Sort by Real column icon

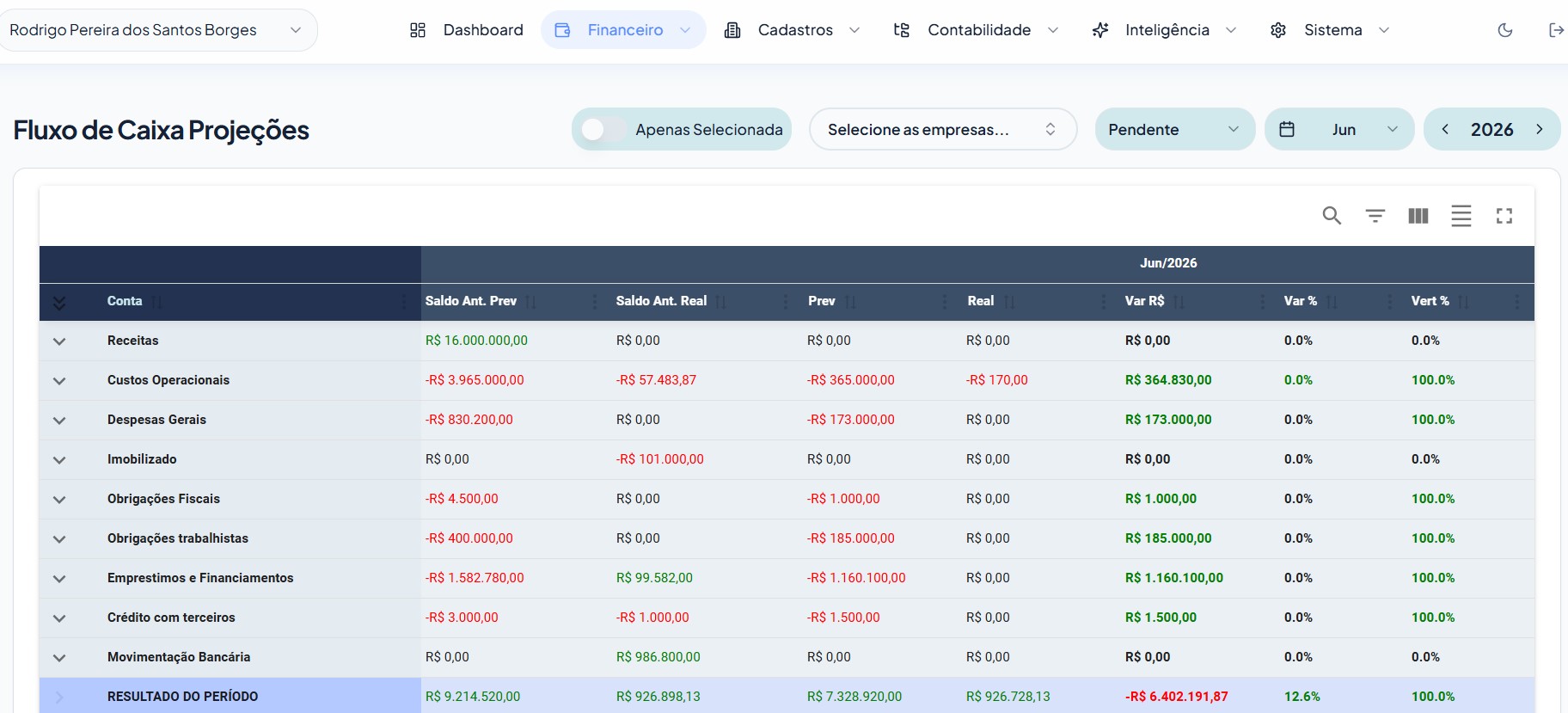coord(1009,302)
